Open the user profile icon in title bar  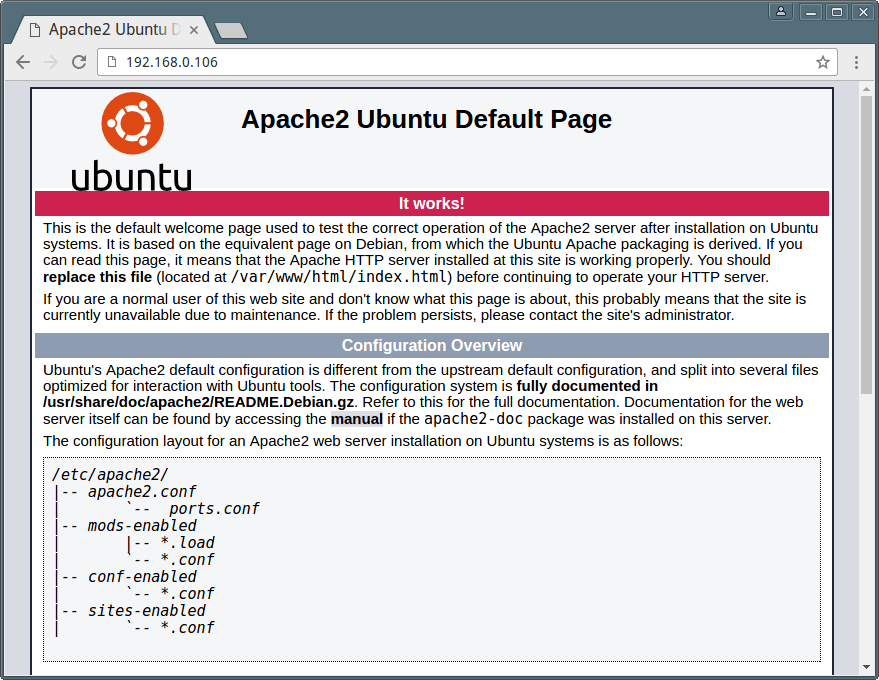(x=780, y=12)
